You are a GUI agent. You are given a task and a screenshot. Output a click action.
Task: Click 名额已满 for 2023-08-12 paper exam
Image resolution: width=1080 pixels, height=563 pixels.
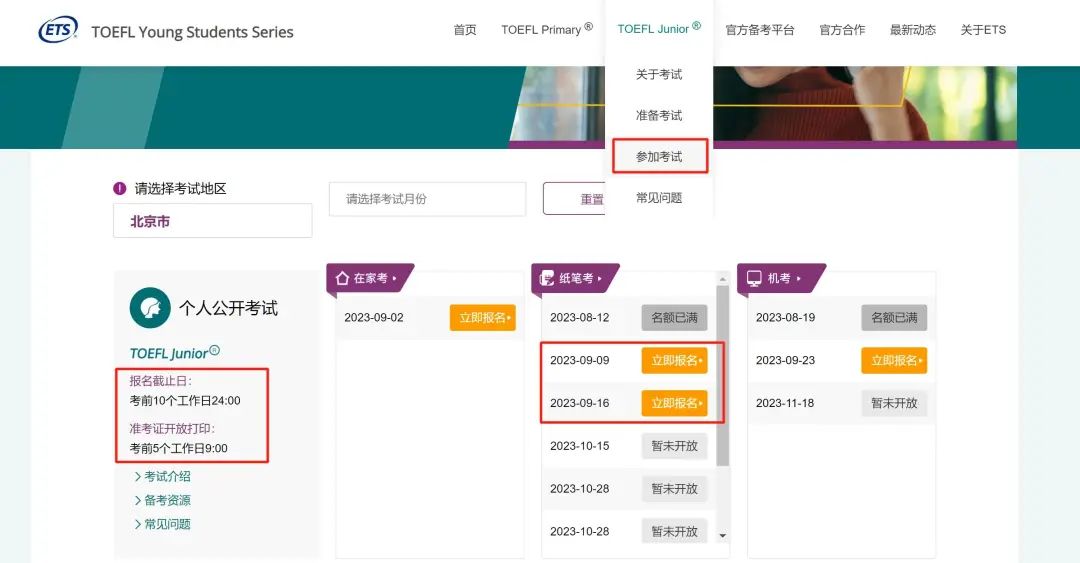674,318
